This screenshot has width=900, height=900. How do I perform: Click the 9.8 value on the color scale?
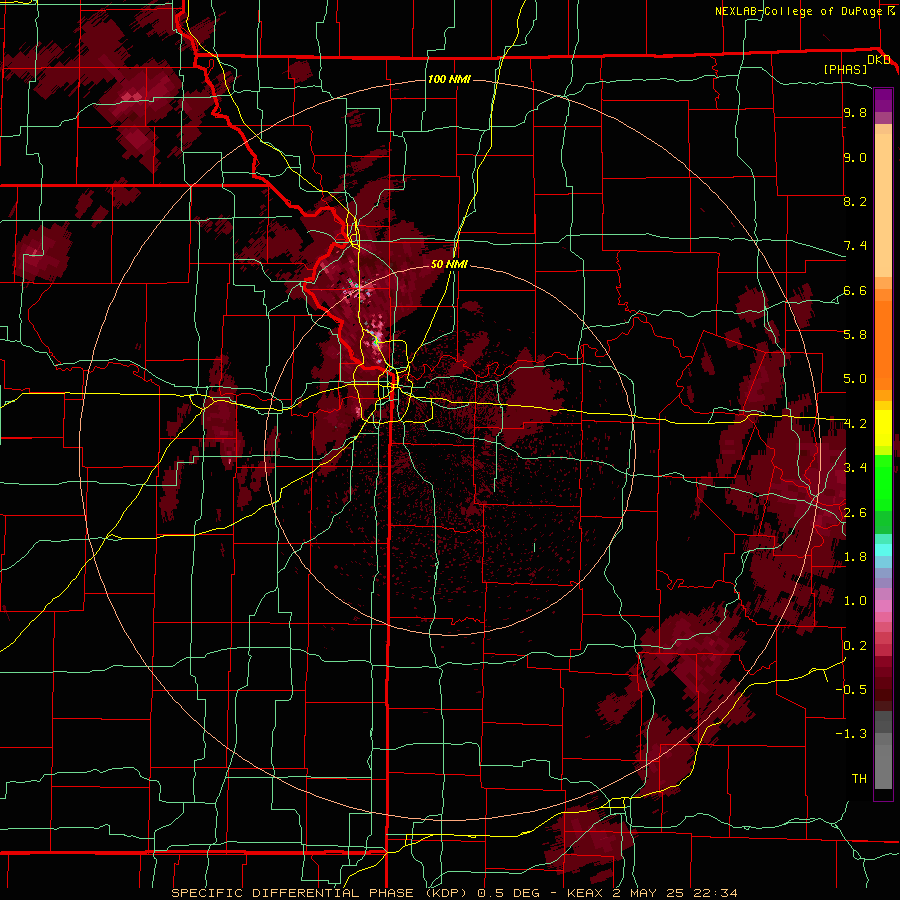pyautogui.click(x=855, y=113)
